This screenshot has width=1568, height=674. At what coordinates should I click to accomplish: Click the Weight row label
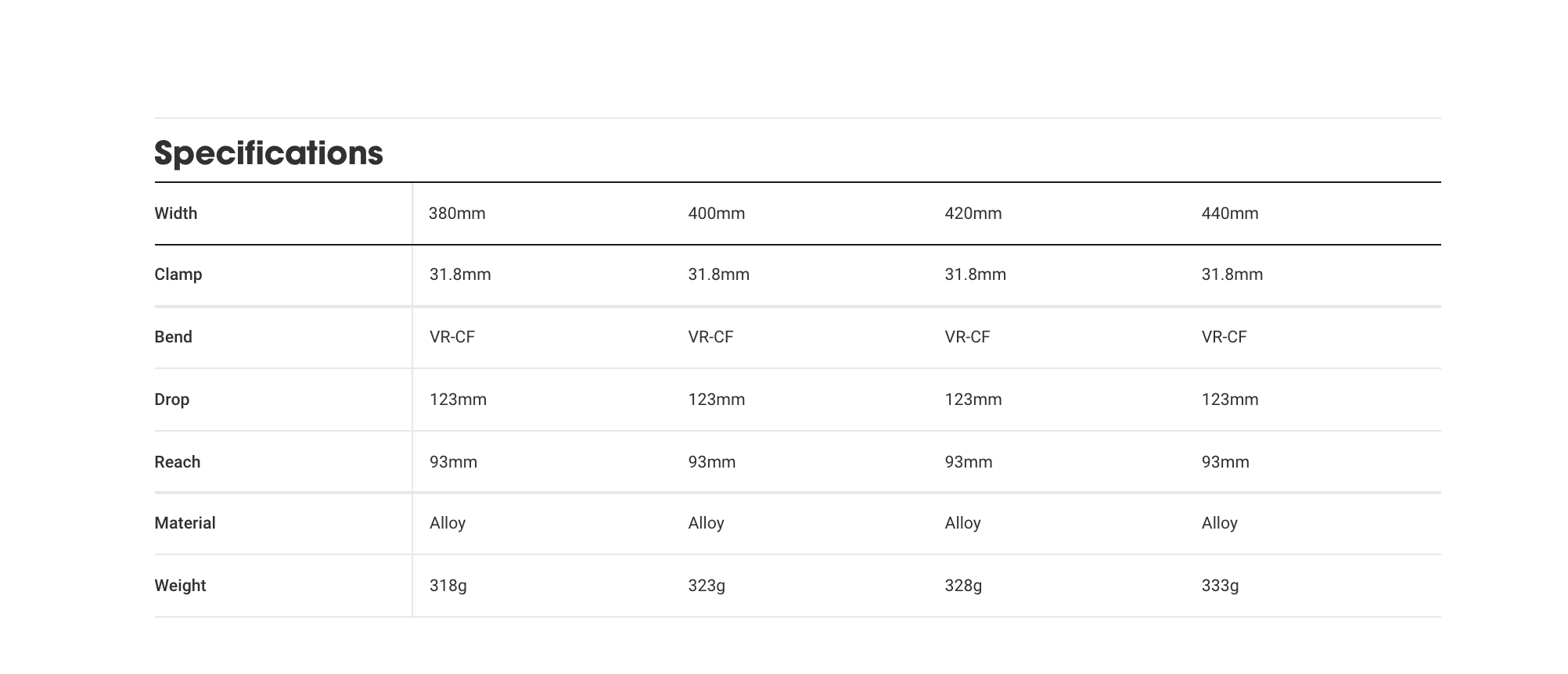coord(180,586)
